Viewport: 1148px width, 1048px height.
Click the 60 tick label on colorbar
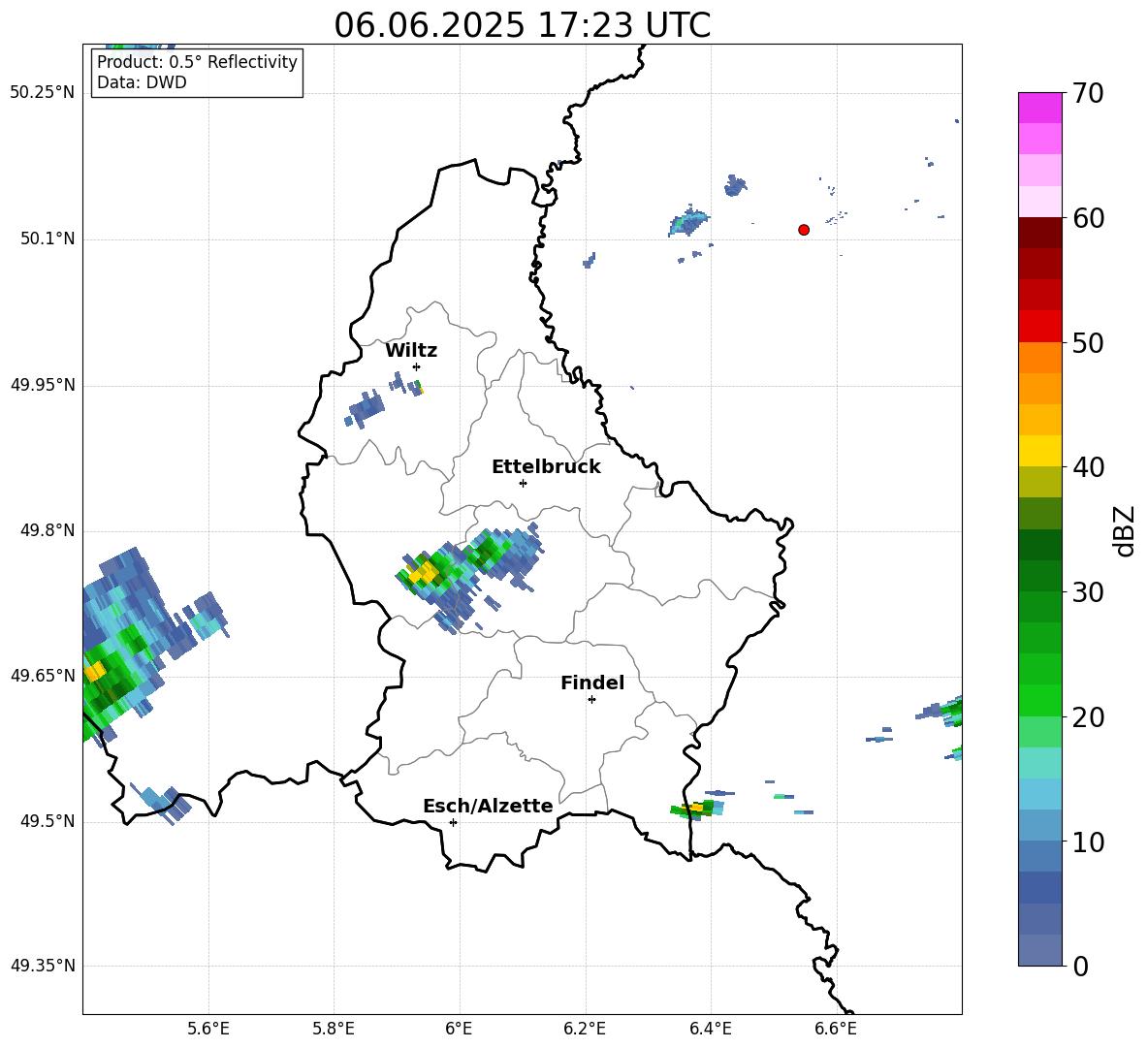(1087, 218)
